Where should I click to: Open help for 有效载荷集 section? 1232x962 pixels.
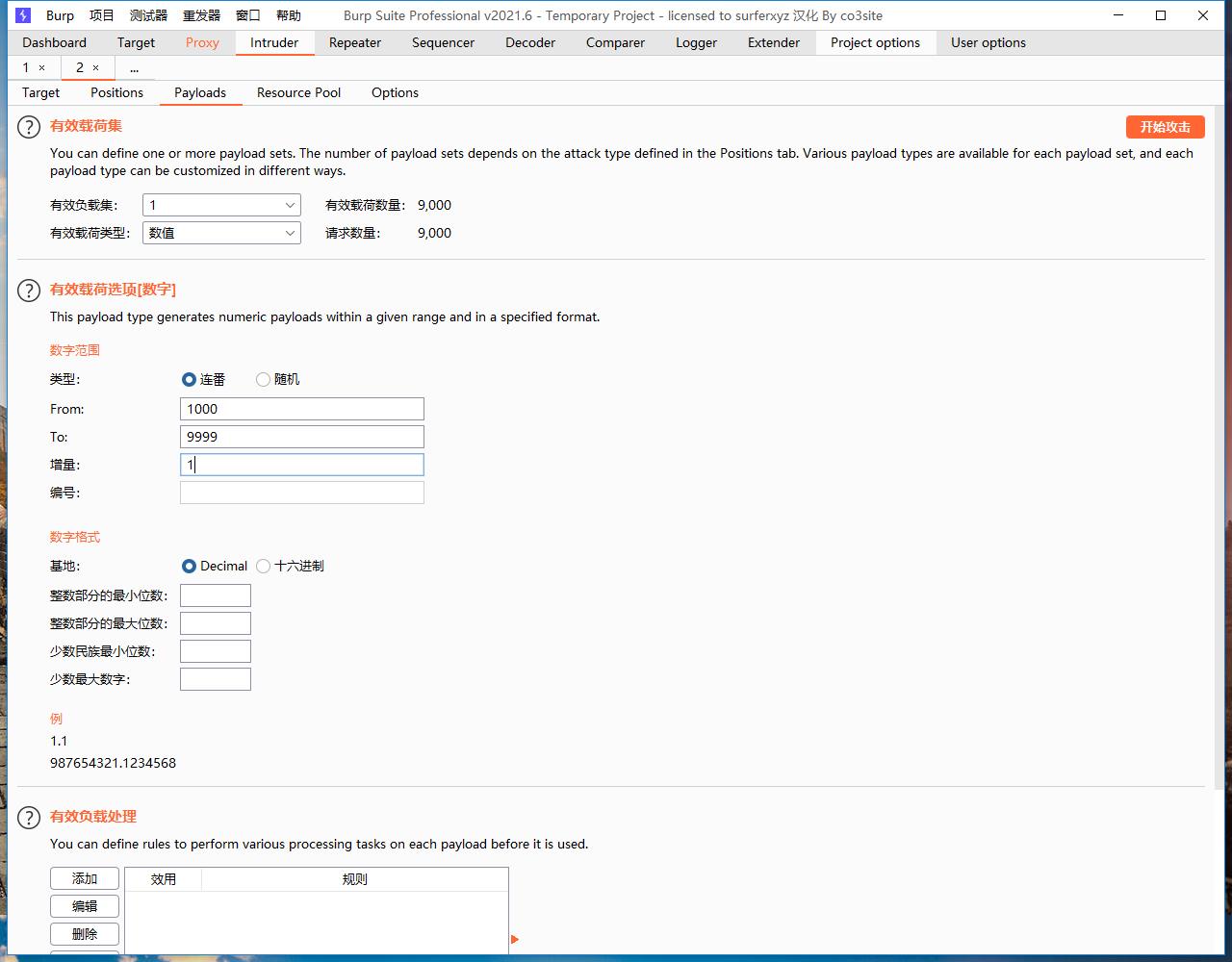[x=29, y=127]
